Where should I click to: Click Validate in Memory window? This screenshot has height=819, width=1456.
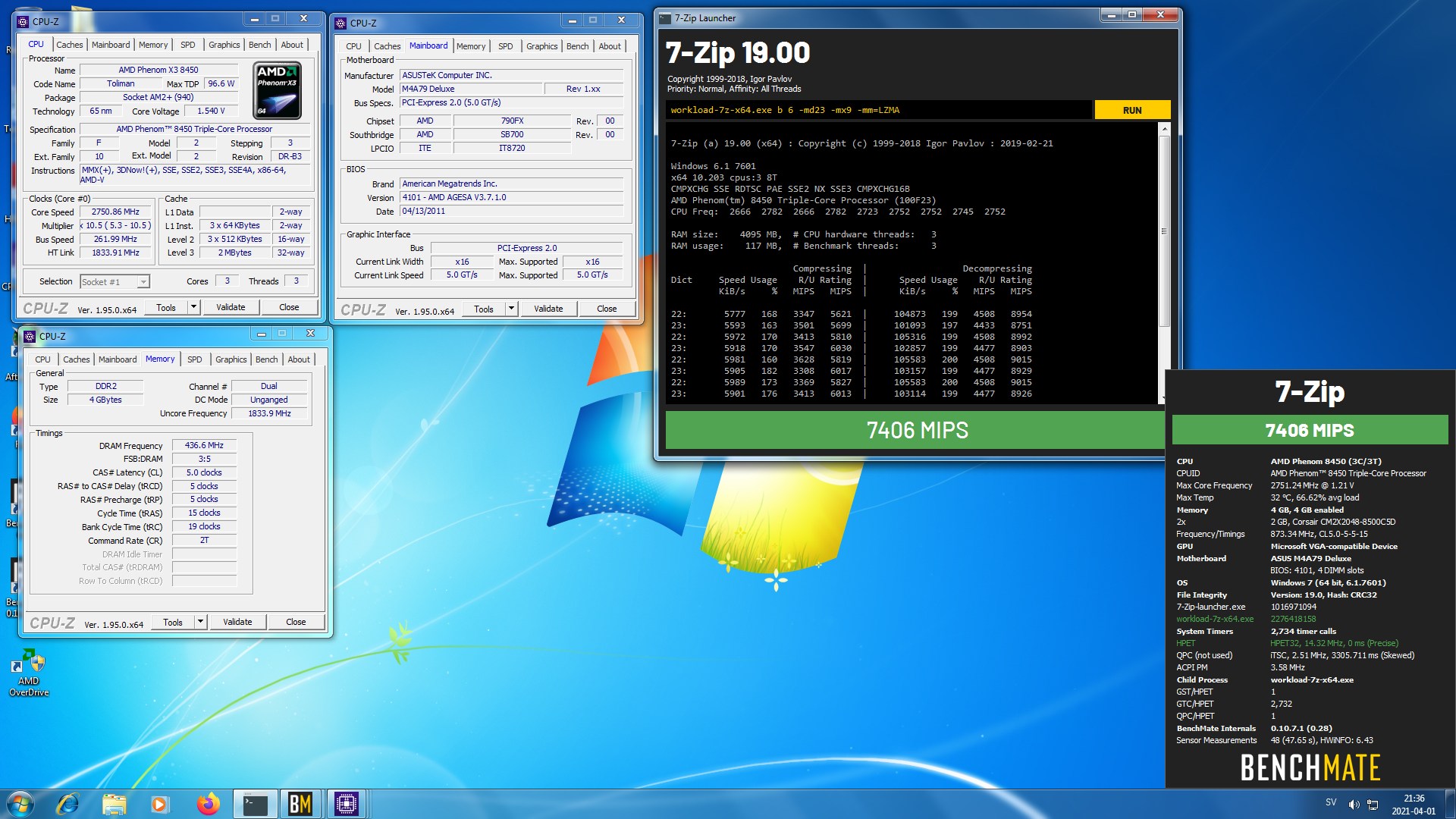[x=237, y=622]
